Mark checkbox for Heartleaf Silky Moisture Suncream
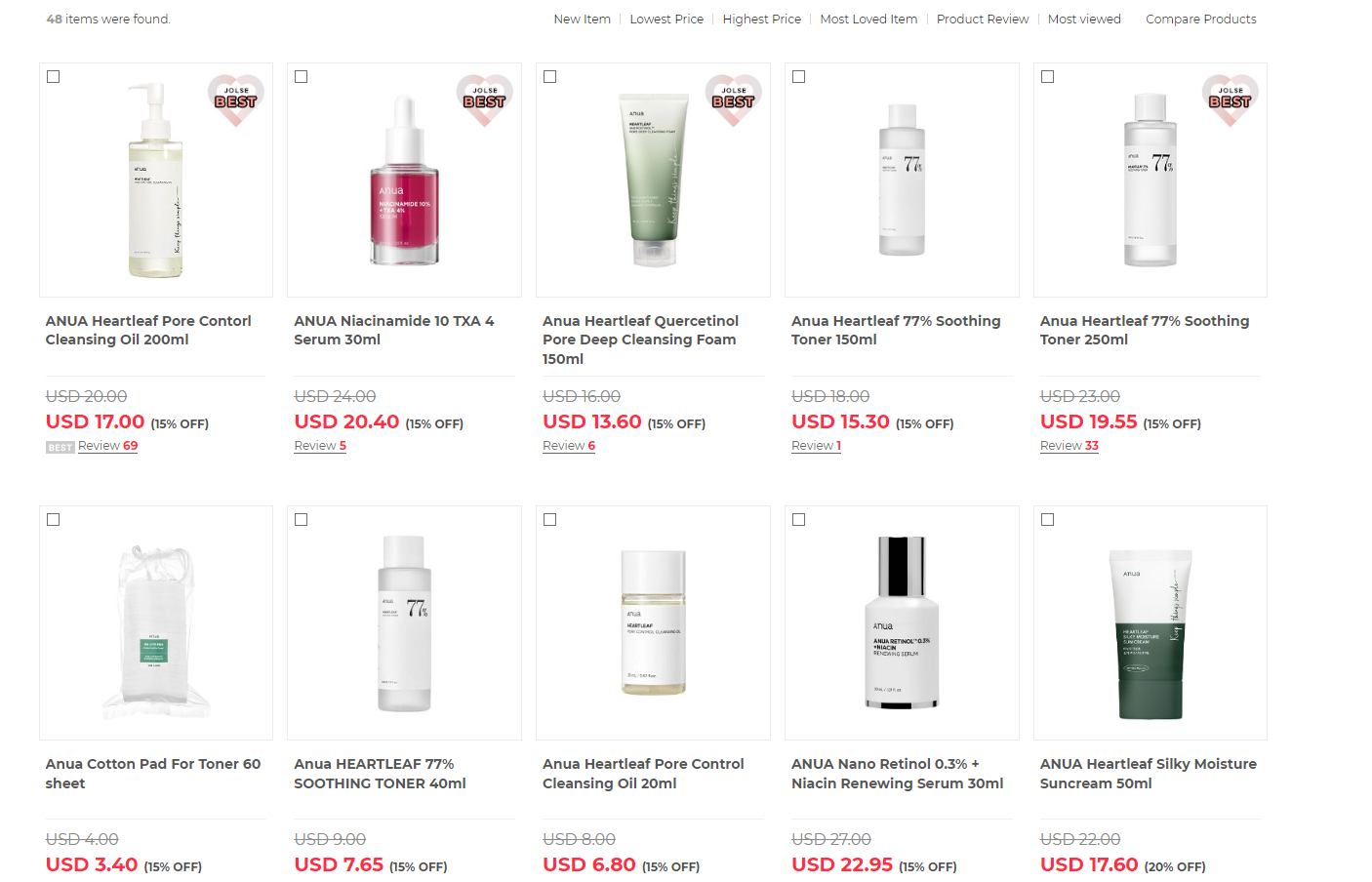 1048,520
